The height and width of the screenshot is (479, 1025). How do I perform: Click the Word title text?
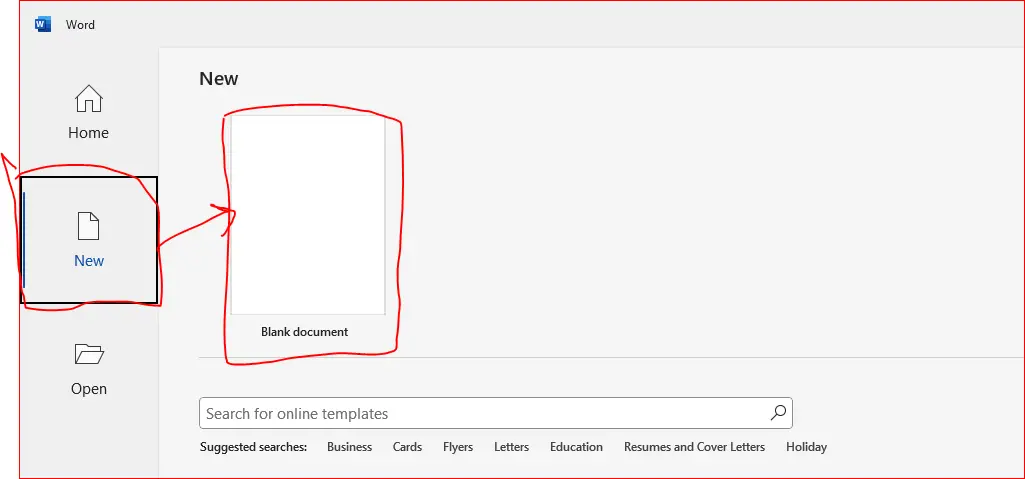[x=80, y=25]
